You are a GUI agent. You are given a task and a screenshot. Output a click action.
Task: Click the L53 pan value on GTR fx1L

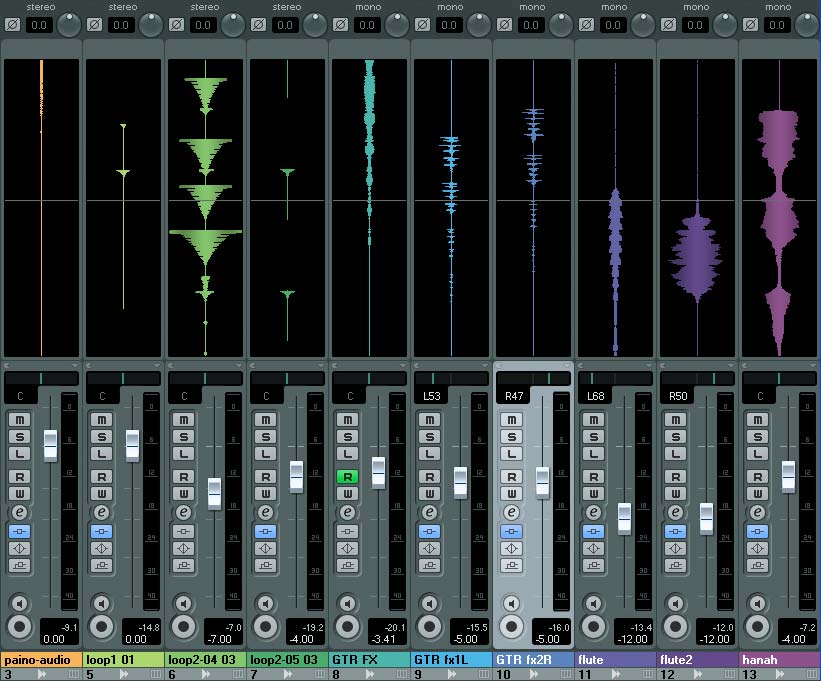(431, 396)
